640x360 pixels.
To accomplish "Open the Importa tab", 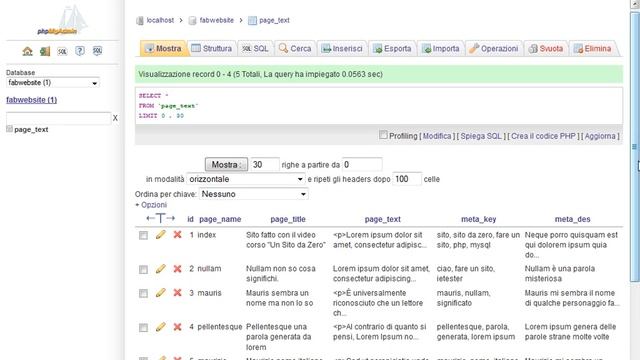I will (x=441, y=49).
